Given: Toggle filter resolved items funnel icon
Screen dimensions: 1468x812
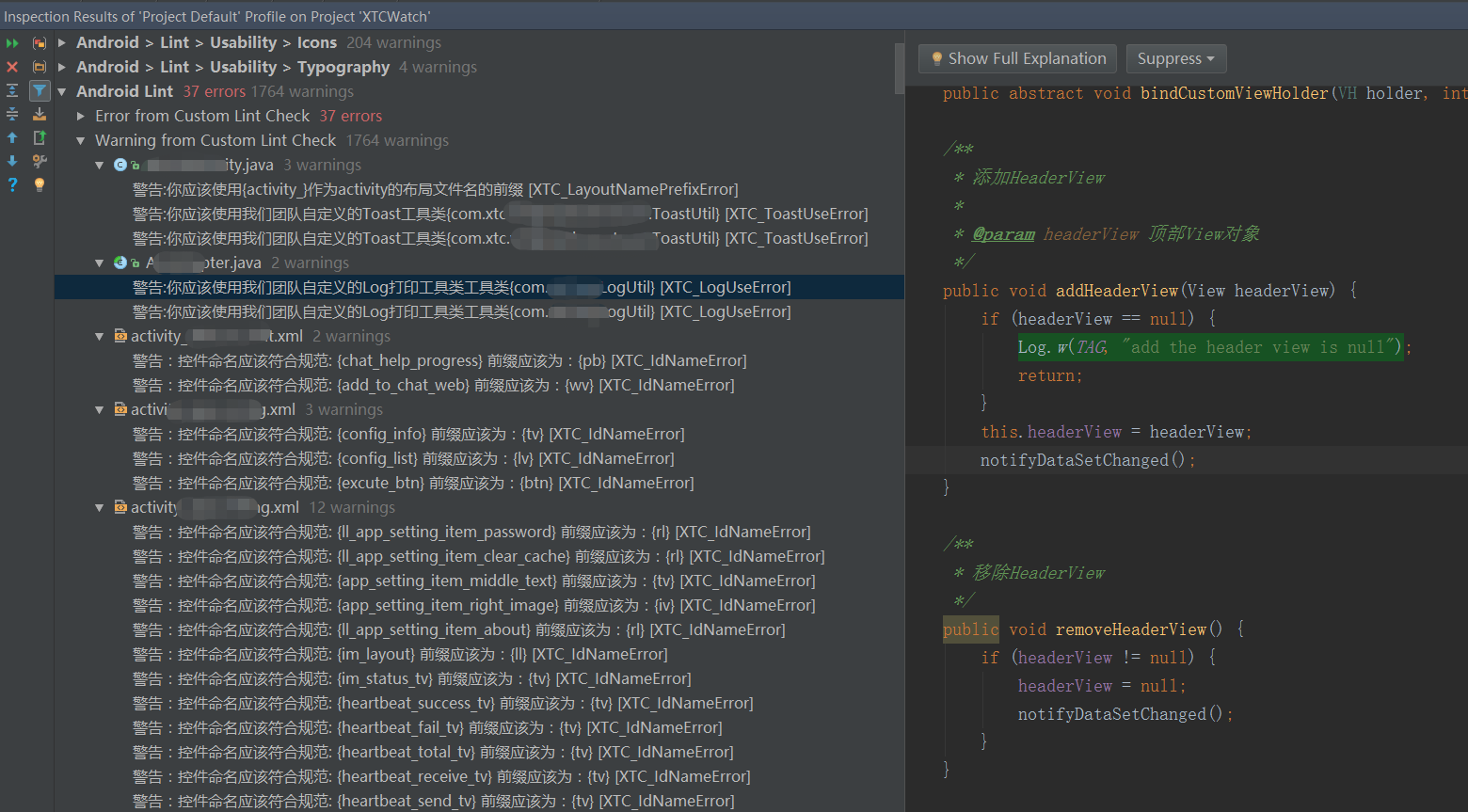Looking at the screenshot, I should point(40,90).
